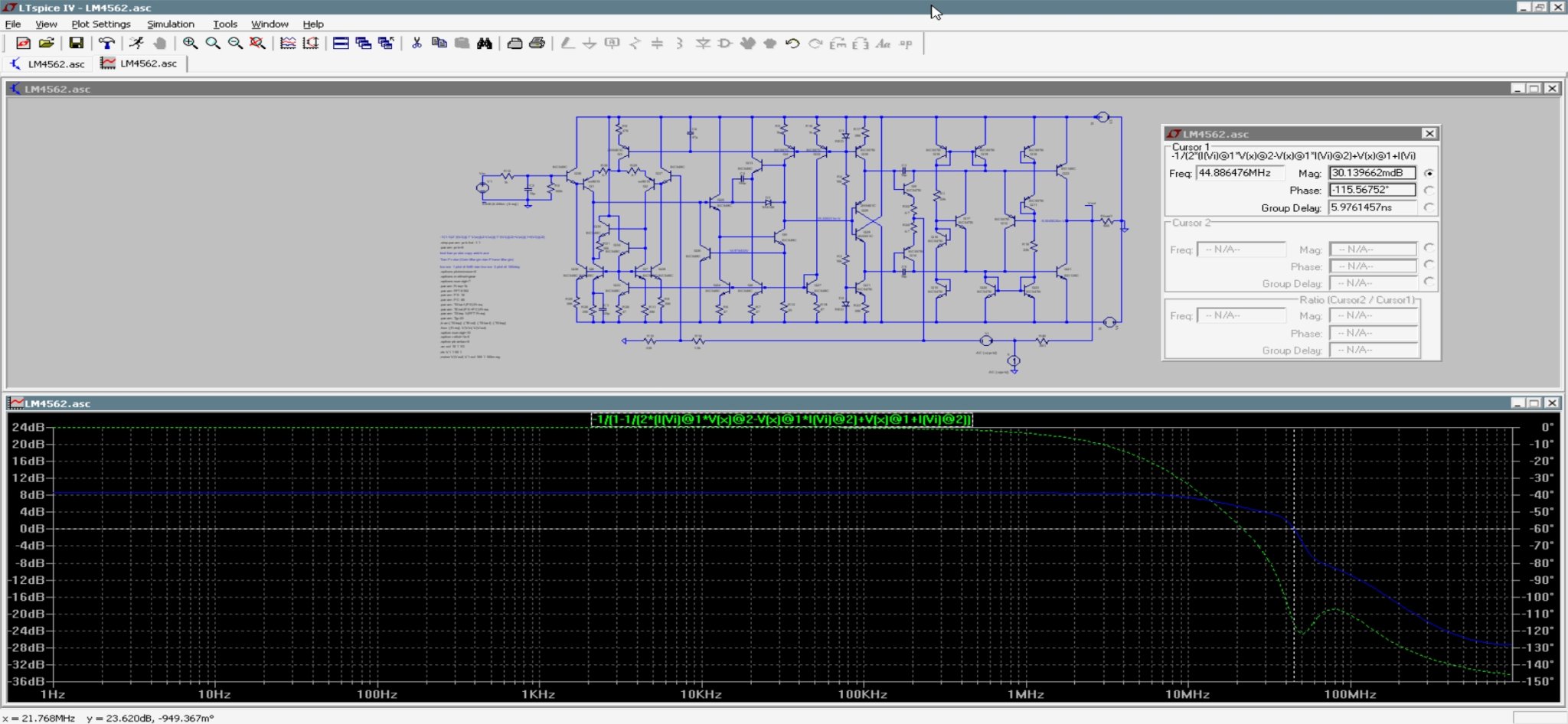Click the Zoom In magnifier icon
1568x724 pixels.
click(x=190, y=43)
